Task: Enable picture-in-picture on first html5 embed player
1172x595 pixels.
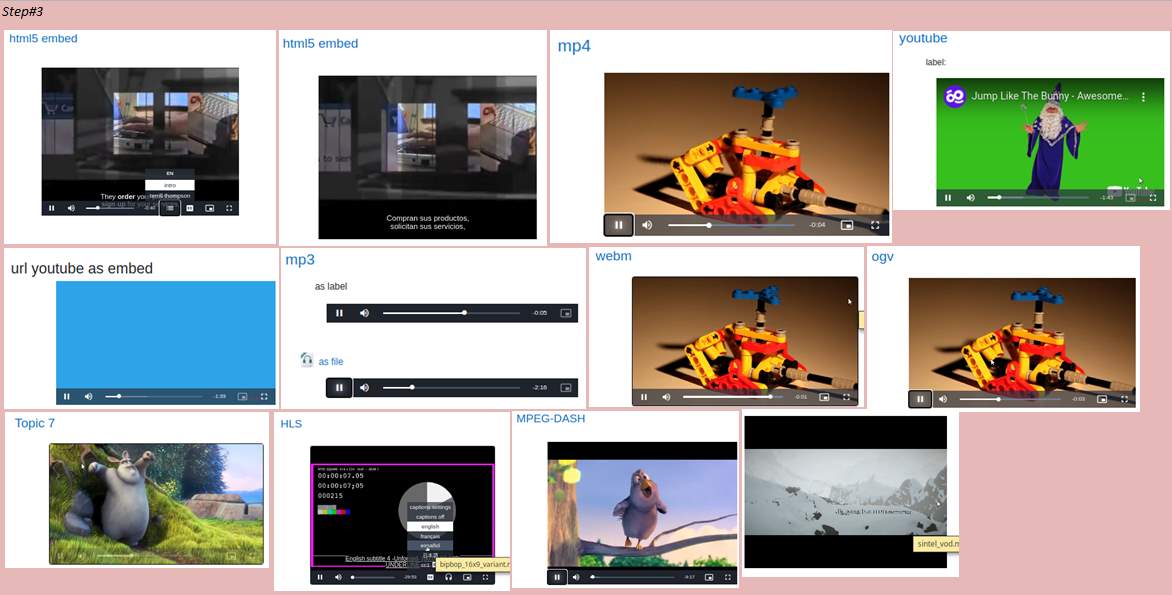Action: [209, 209]
